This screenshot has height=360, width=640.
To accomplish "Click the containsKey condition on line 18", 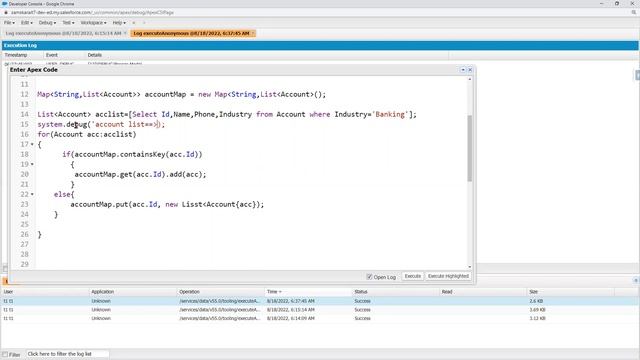I will click(x=132, y=154).
